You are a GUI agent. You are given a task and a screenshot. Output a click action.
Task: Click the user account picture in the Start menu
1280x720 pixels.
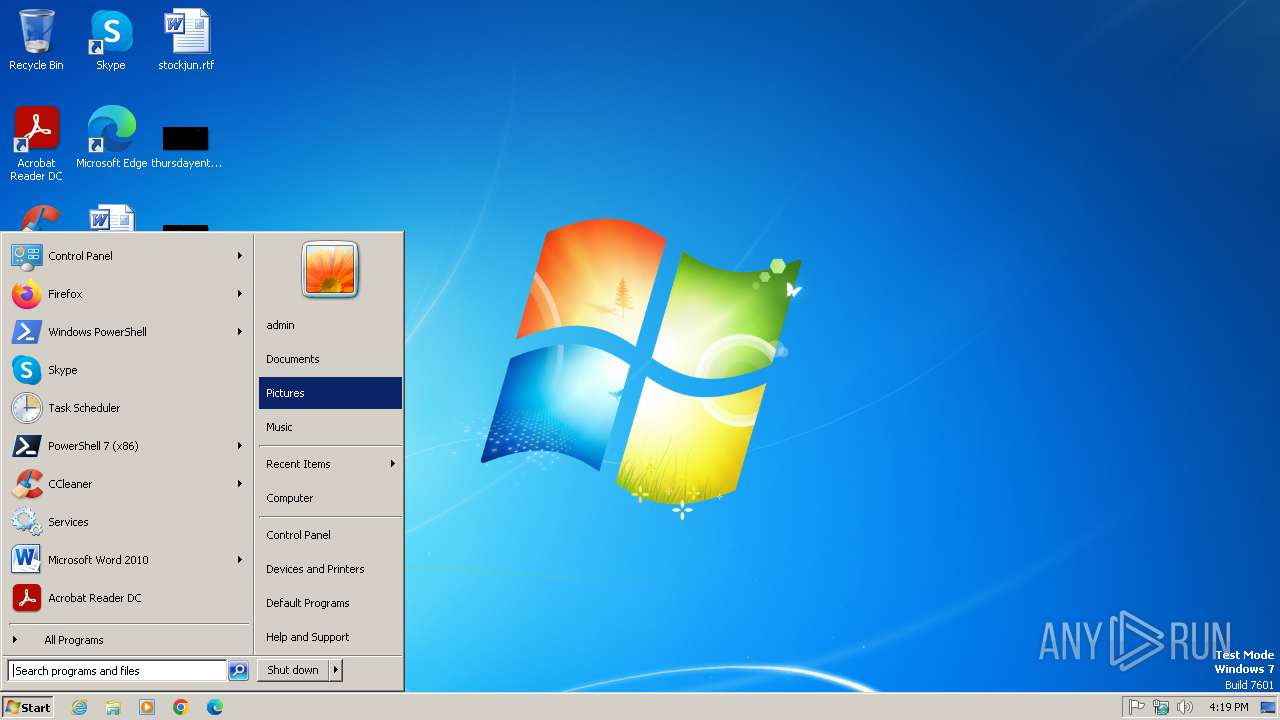point(330,270)
